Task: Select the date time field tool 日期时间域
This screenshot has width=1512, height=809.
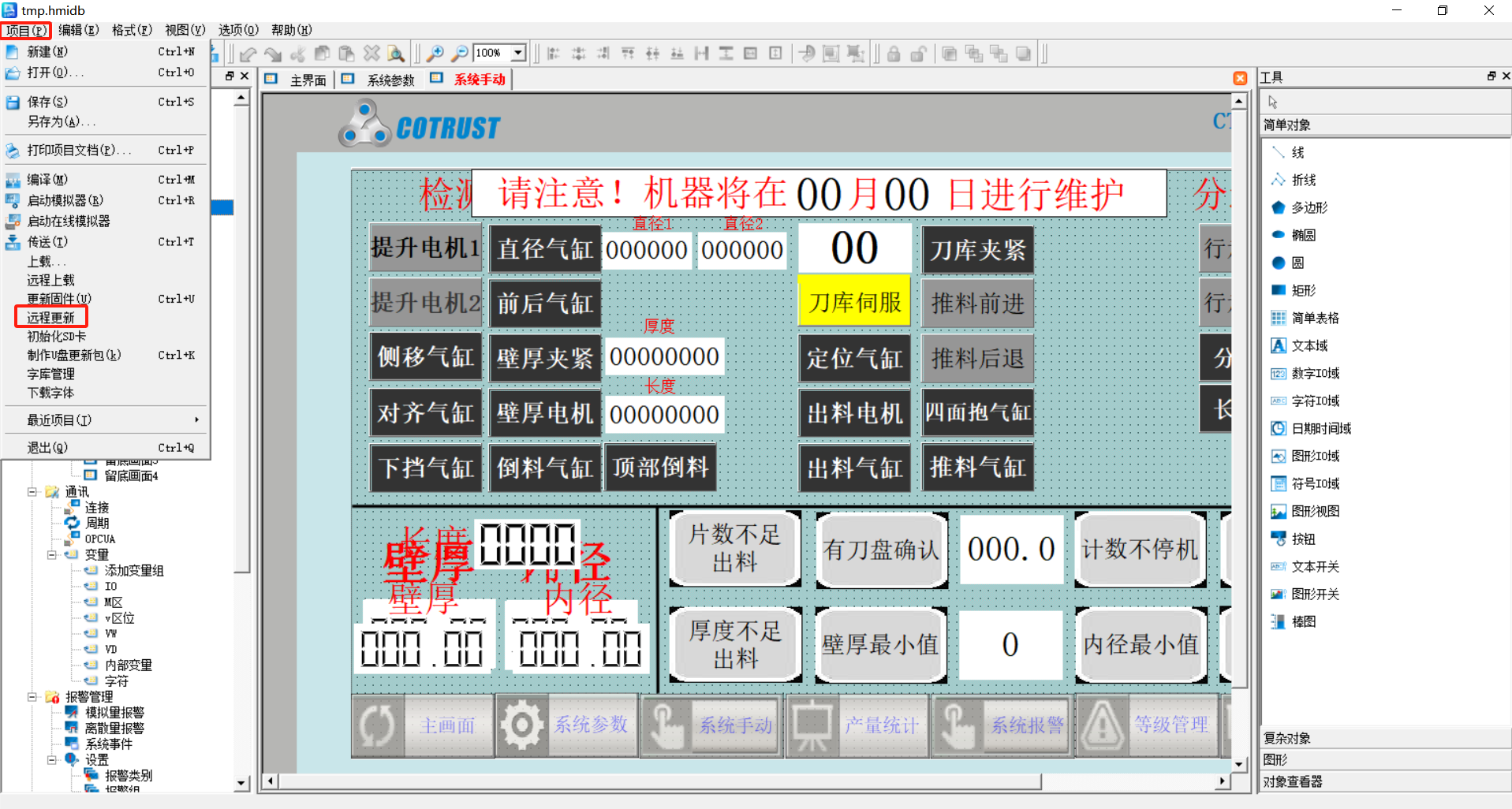Action: click(1321, 428)
